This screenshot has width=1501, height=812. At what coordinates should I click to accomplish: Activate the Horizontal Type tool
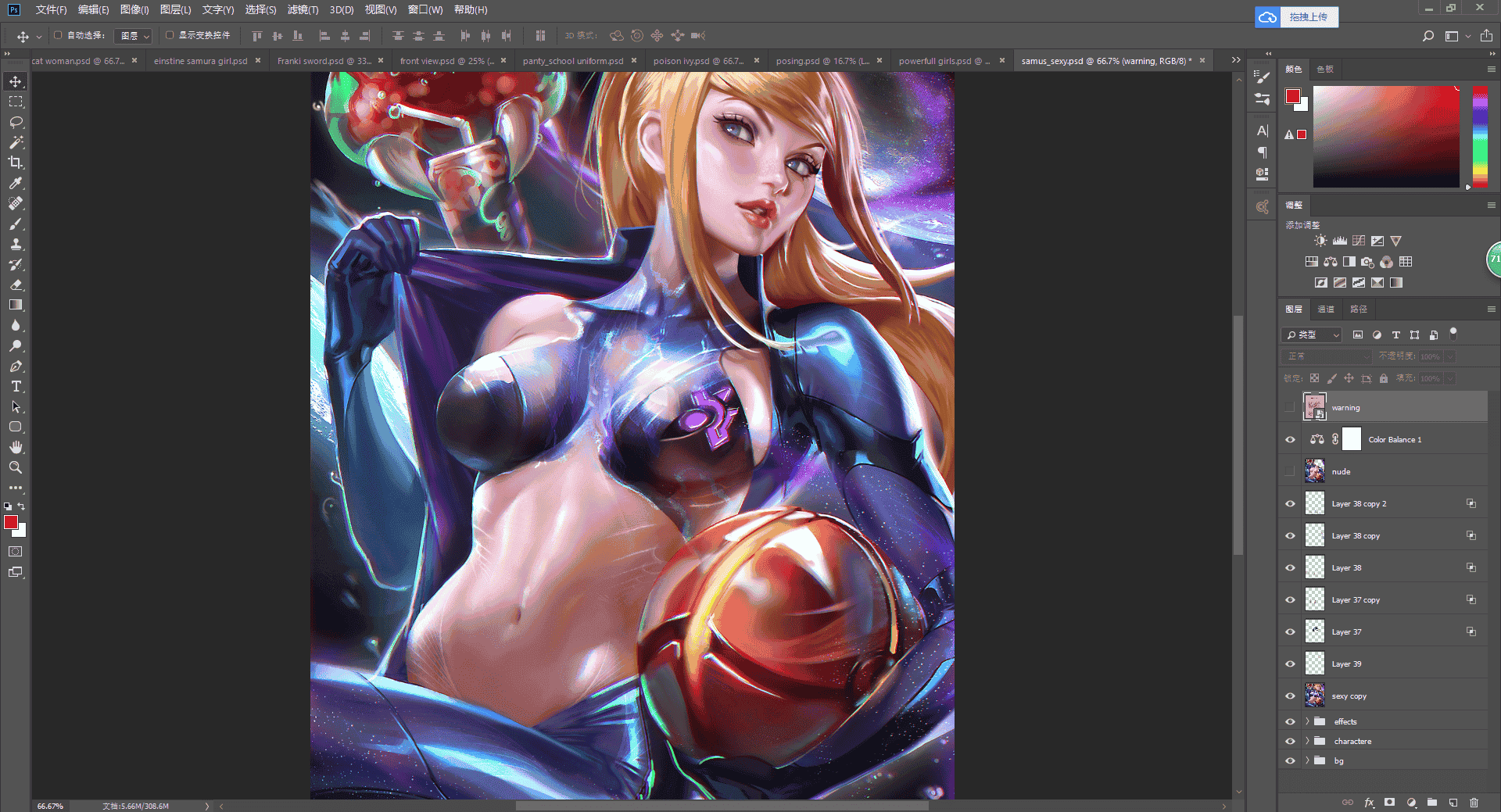pos(16,386)
